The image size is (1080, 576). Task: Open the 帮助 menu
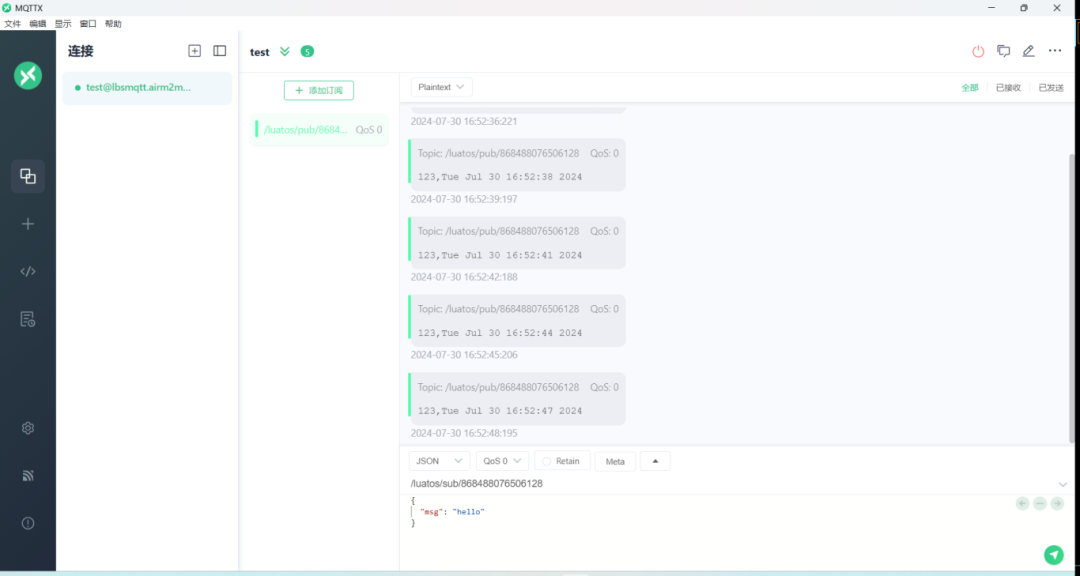pos(113,24)
